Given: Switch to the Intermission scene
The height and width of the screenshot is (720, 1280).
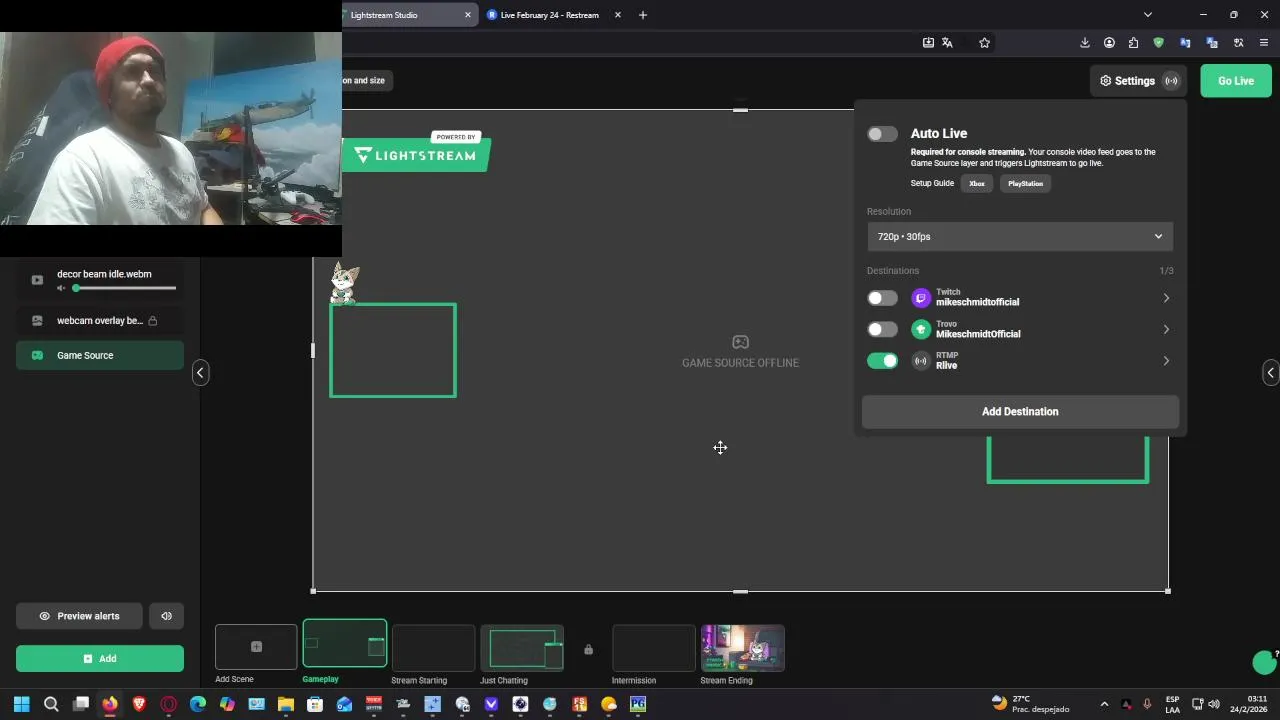Looking at the screenshot, I should (653, 647).
